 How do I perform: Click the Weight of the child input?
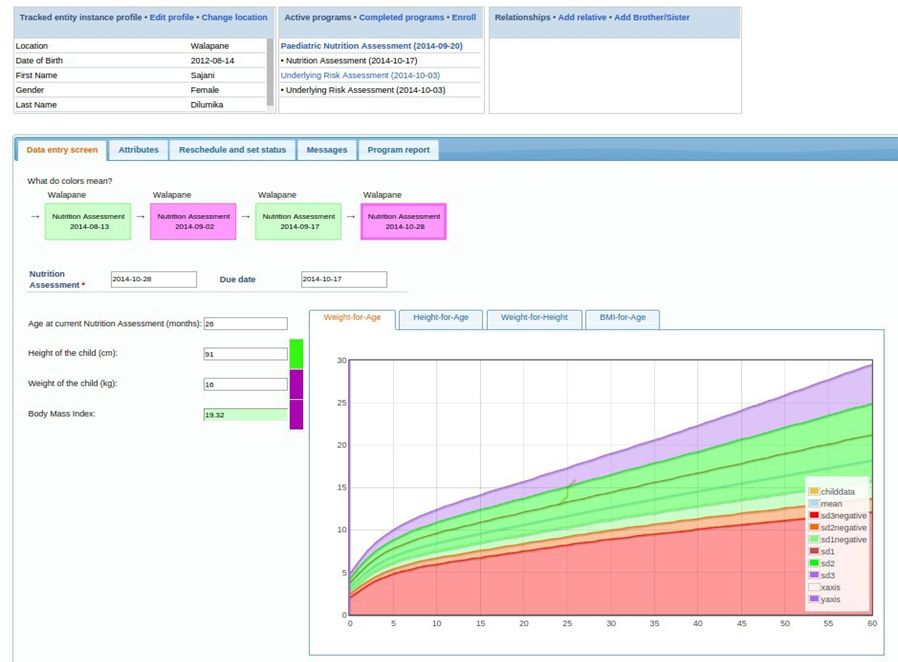click(x=245, y=384)
